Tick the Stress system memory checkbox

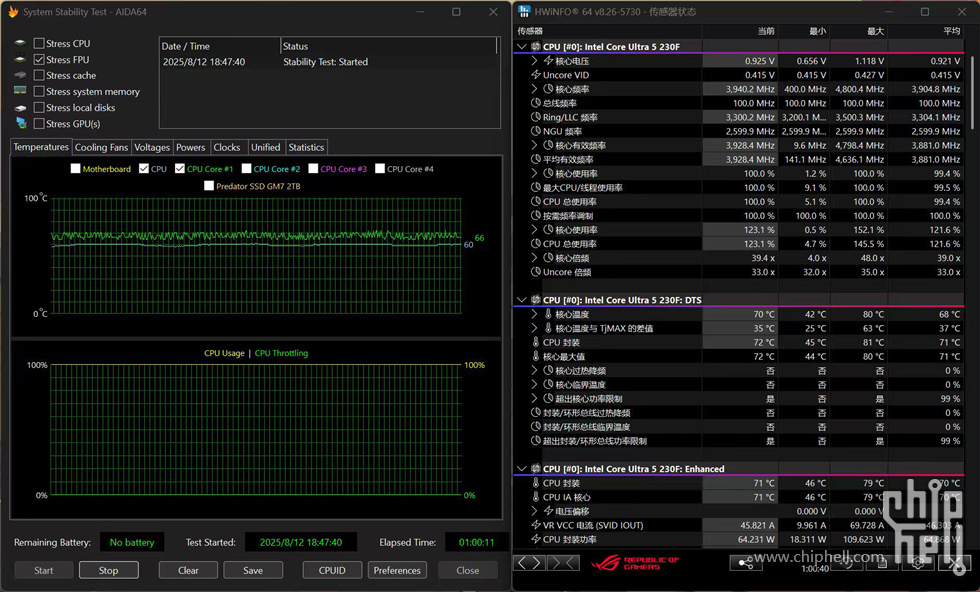tap(39, 91)
